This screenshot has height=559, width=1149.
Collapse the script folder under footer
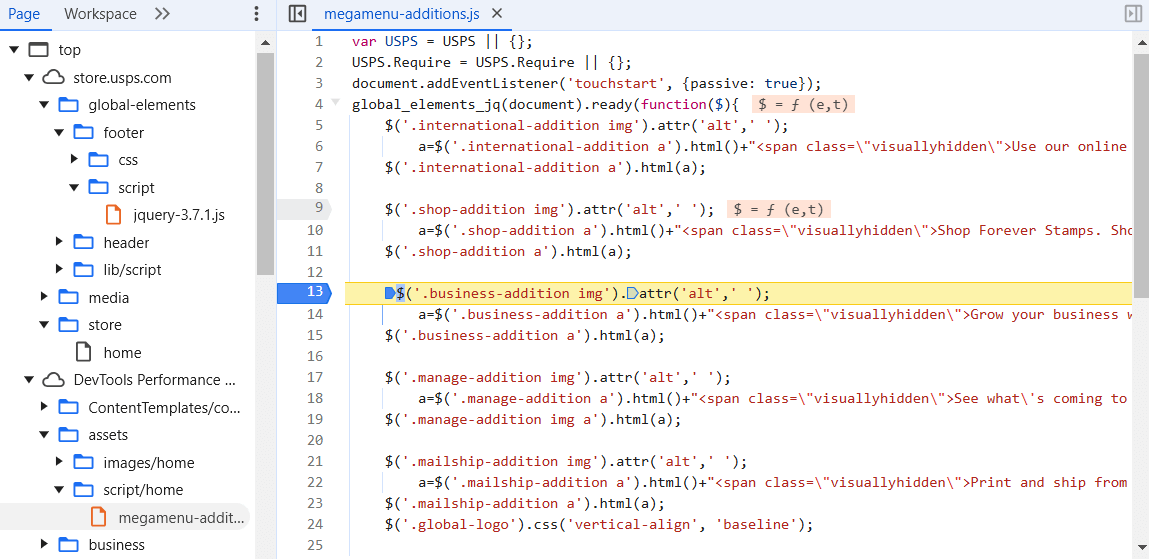[x=74, y=188]
